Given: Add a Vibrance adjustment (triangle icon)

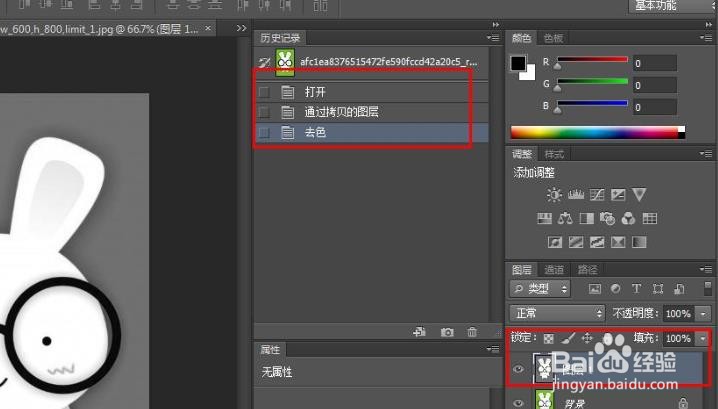Looking at the screenshot, I should pos(639,195).
